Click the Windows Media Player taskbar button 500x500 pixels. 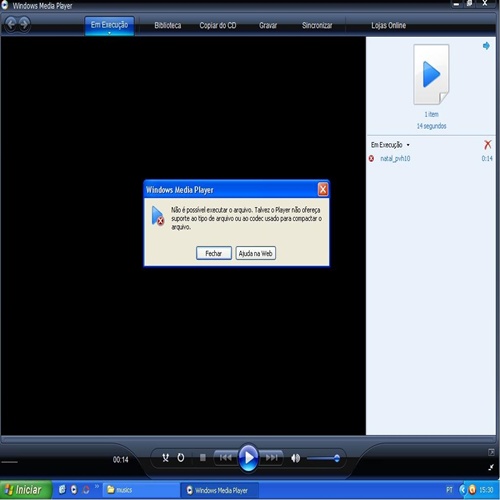(x=220, y=490)
